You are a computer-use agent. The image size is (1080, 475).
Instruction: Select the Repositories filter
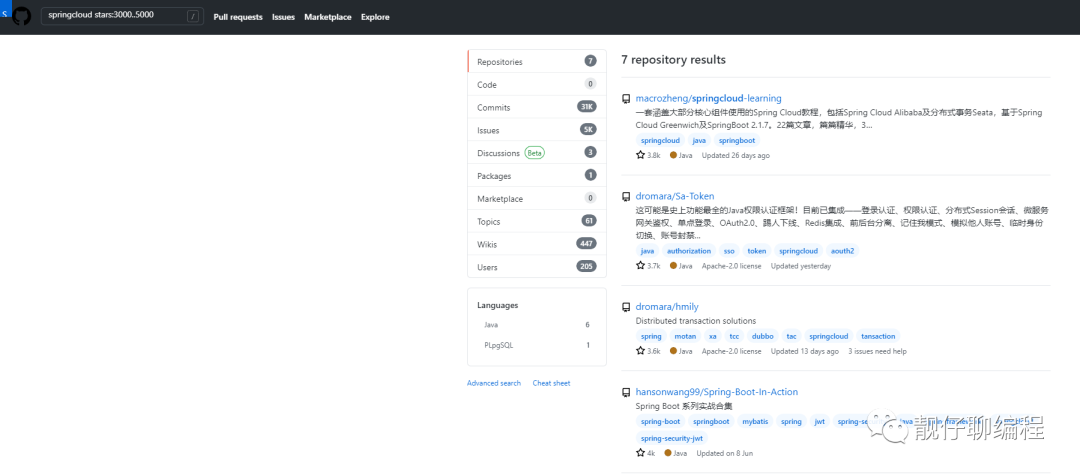(537, 61)
